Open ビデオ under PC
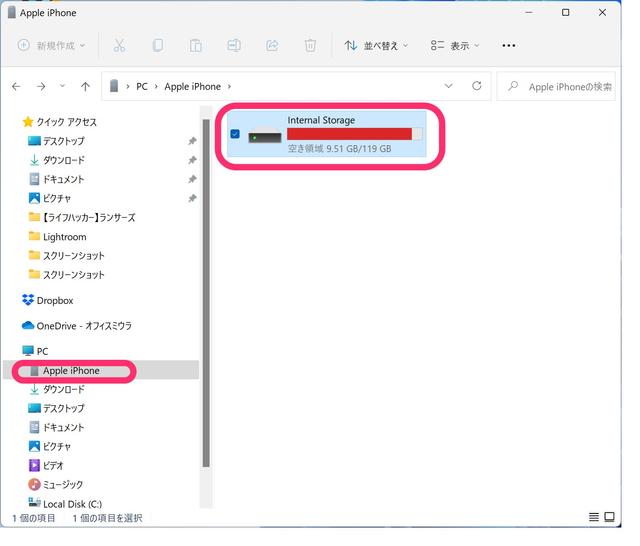Viewport: 640px width, 546px height. click(47, 466)
